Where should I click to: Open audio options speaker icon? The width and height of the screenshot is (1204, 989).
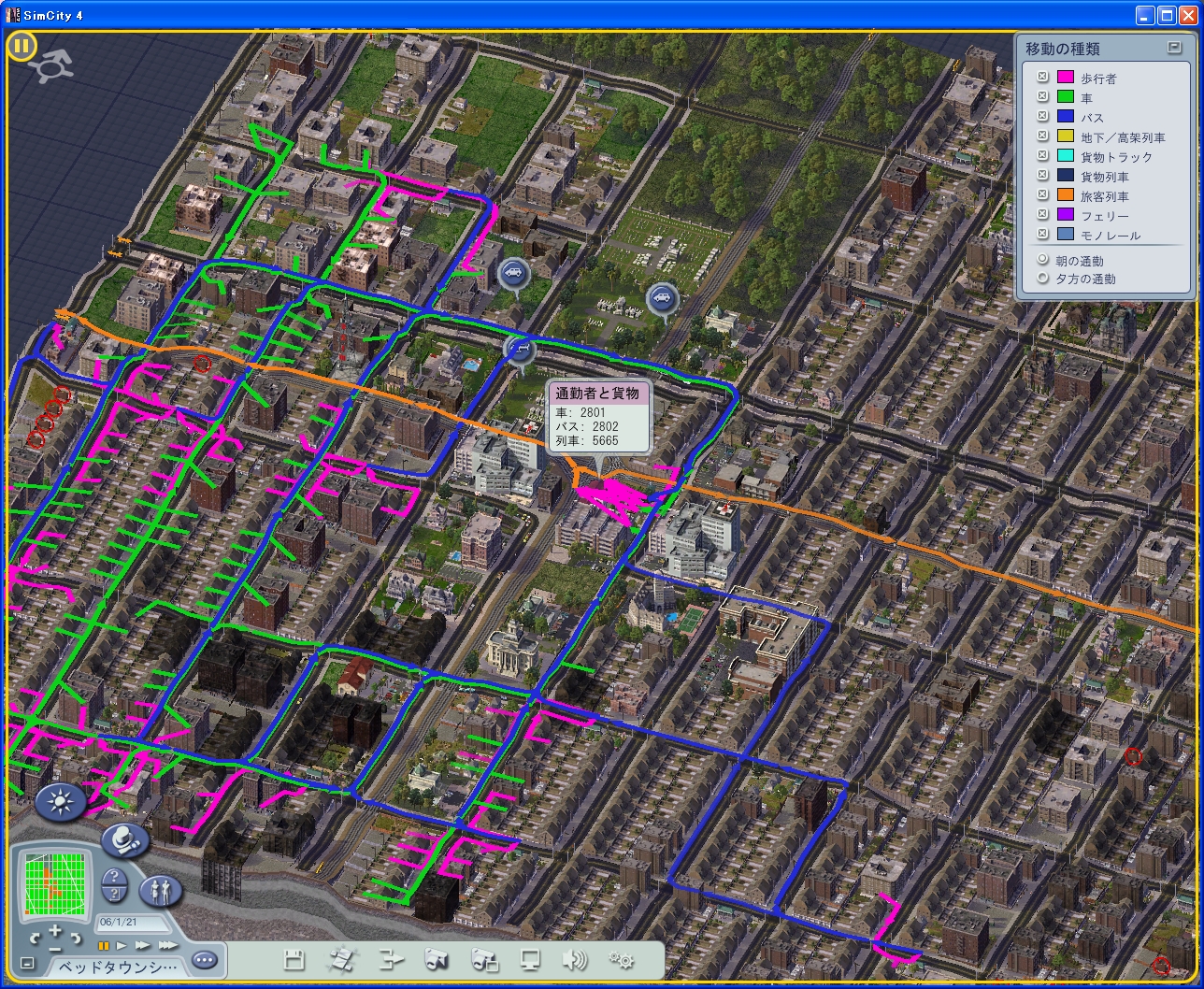point(575,959)
